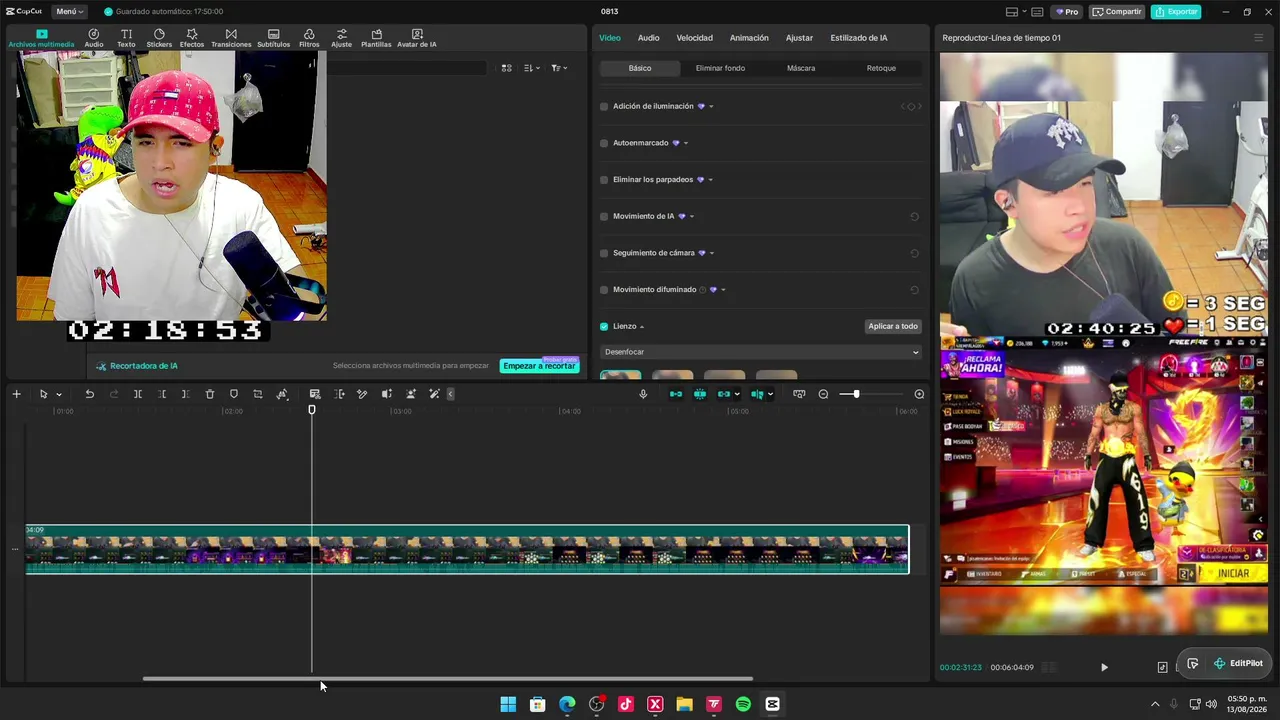Click the plus icon at timeline toolbar start
Viewport: 1280px width, 720px height.
pos(16,394)
